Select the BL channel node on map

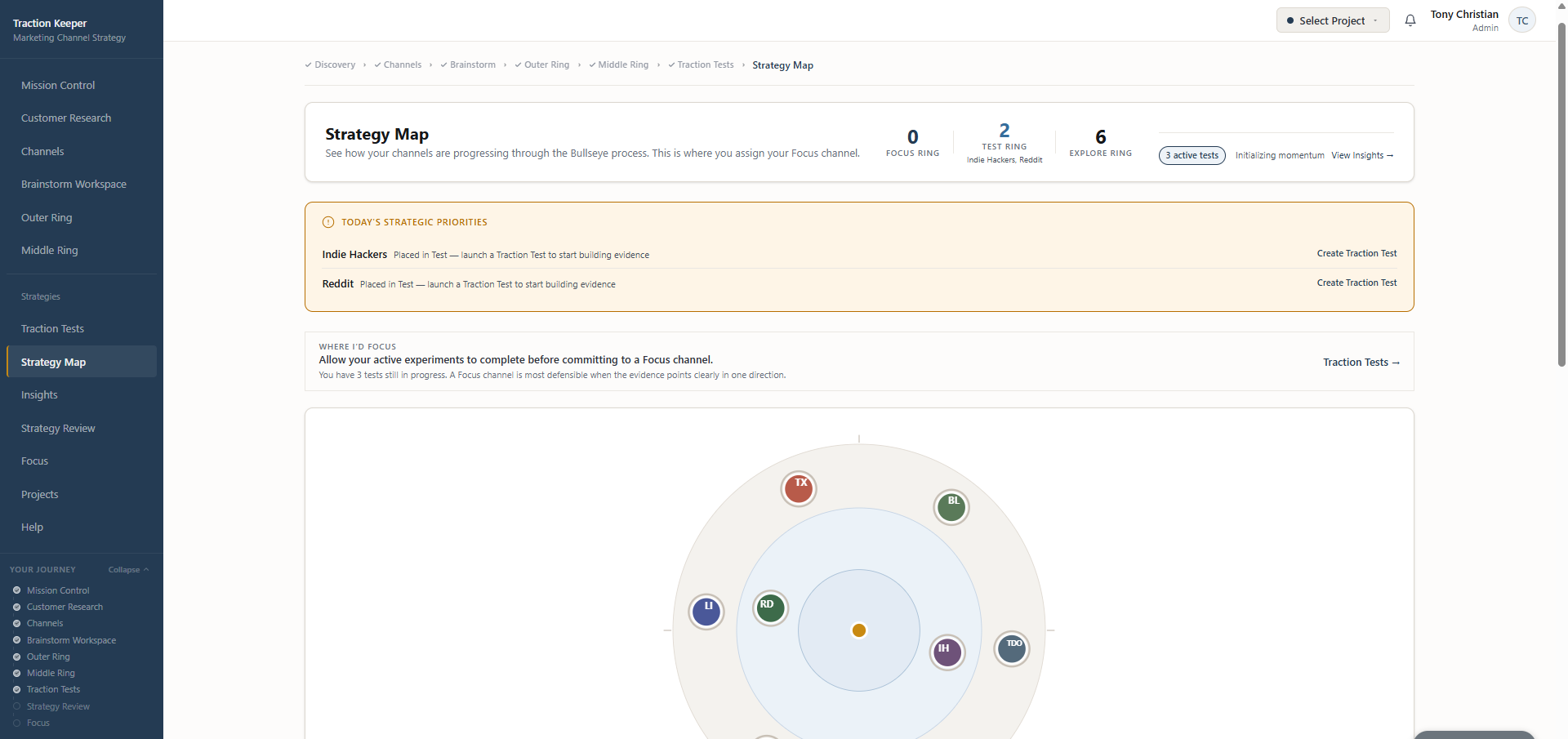pos(951,507)
